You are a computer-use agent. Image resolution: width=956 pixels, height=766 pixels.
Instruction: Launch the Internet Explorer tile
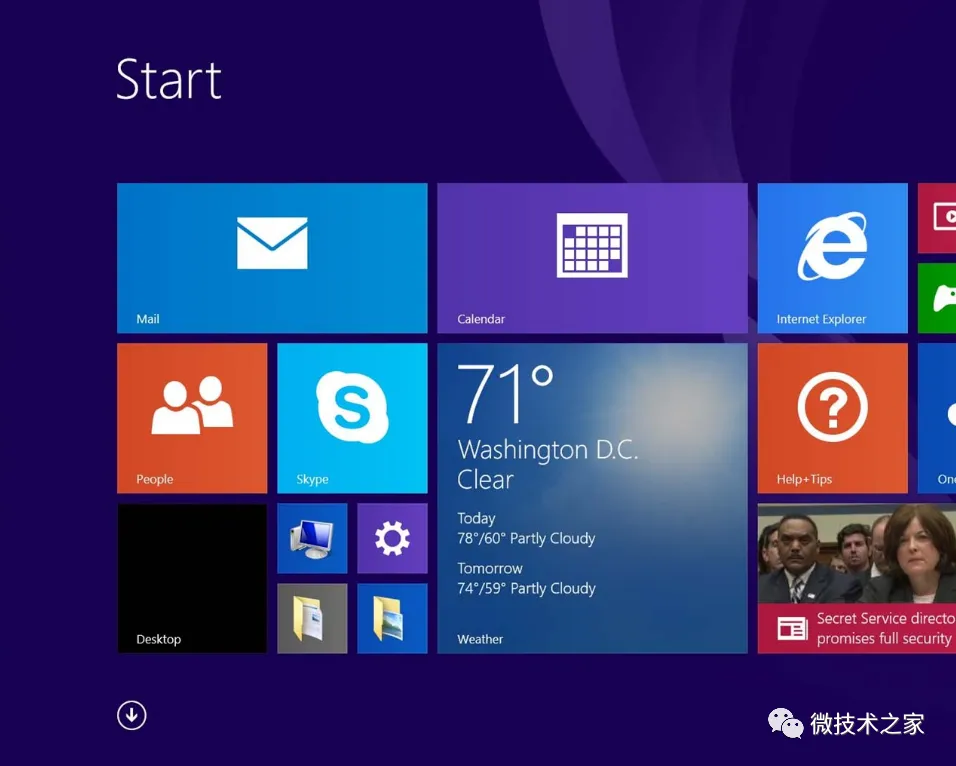pos(832,258)
